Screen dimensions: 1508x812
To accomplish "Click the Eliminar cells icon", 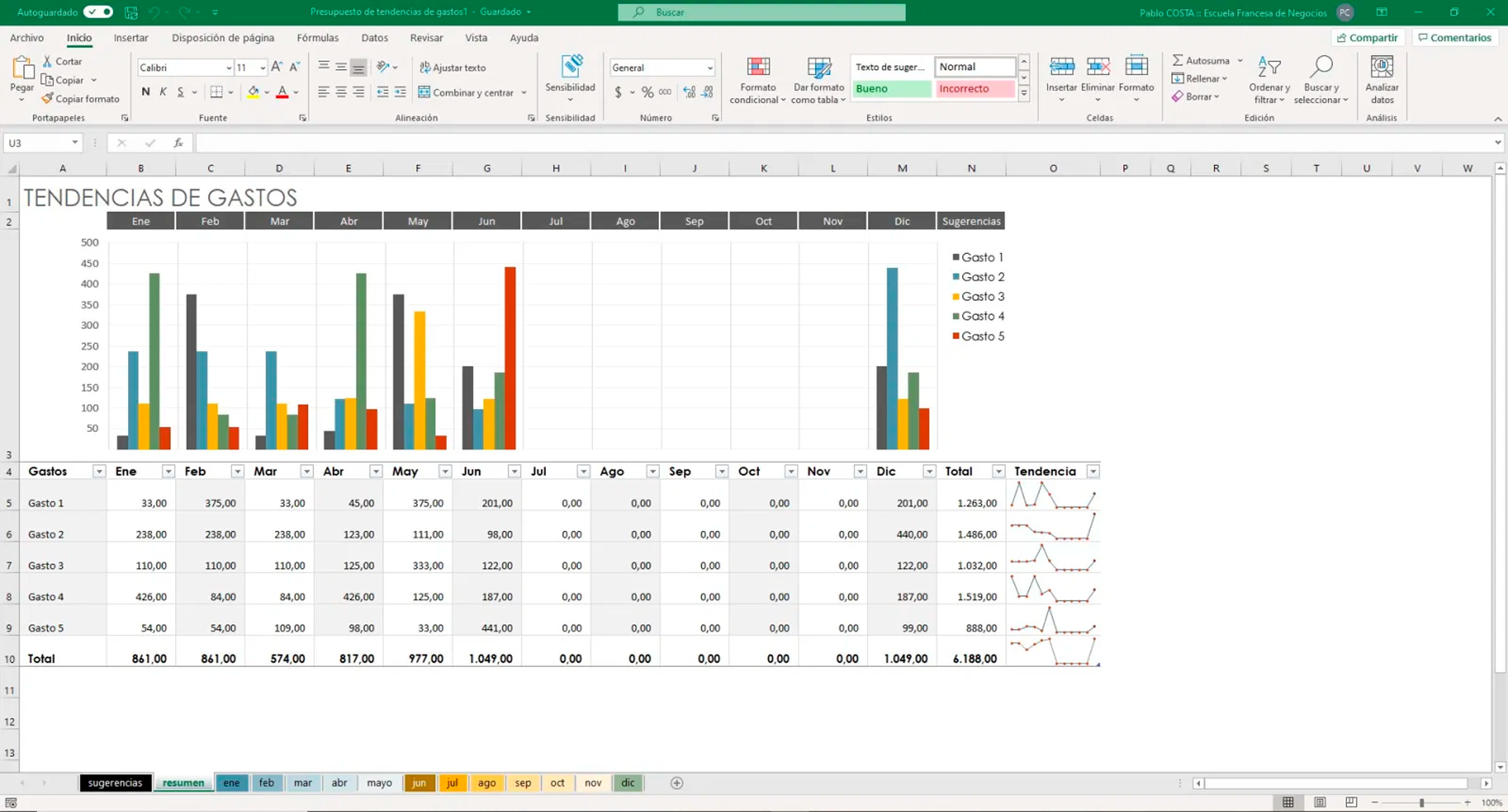I will 1098,67.
